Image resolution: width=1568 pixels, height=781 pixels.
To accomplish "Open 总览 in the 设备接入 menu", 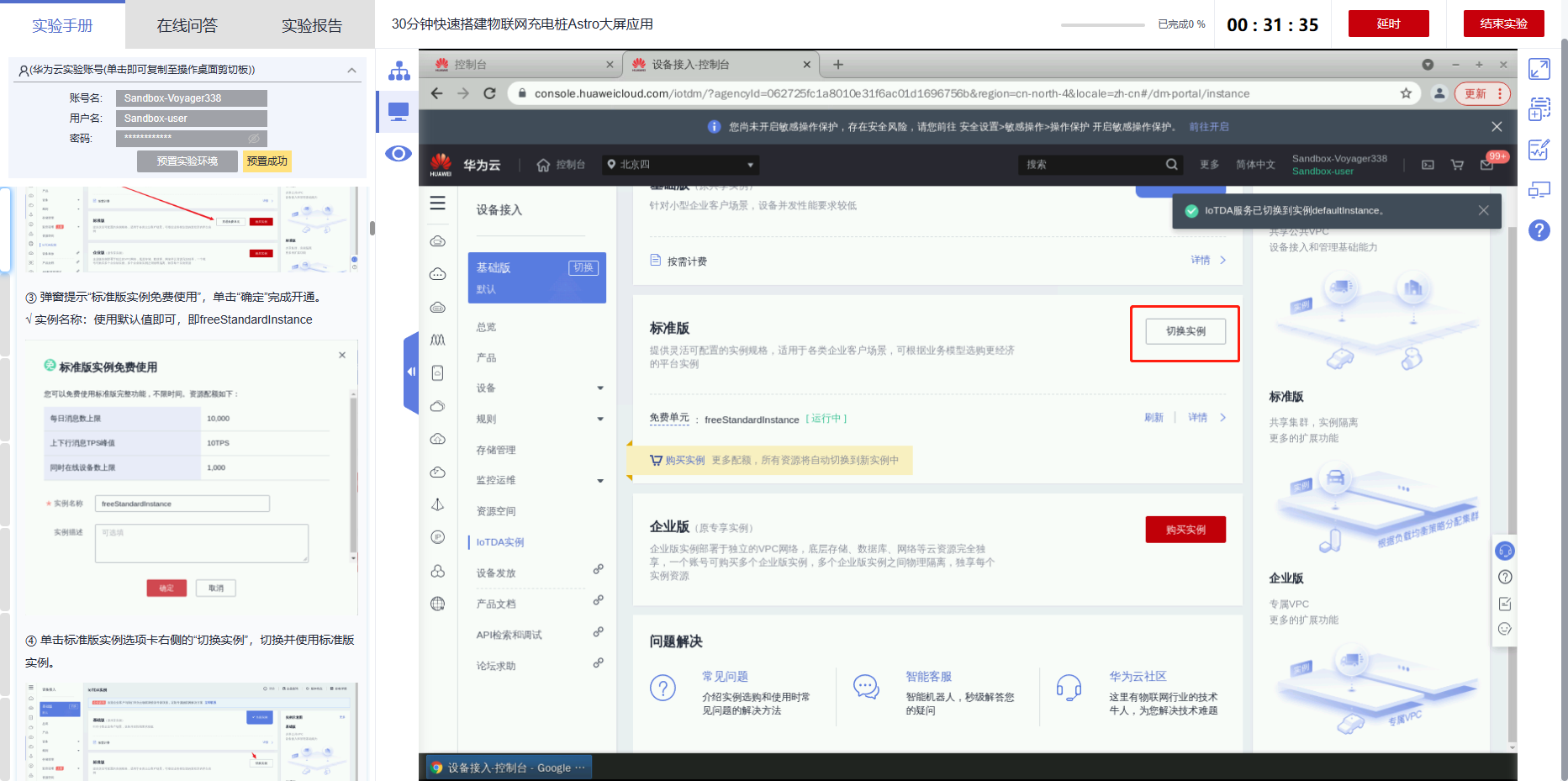I will coord(487,327).
